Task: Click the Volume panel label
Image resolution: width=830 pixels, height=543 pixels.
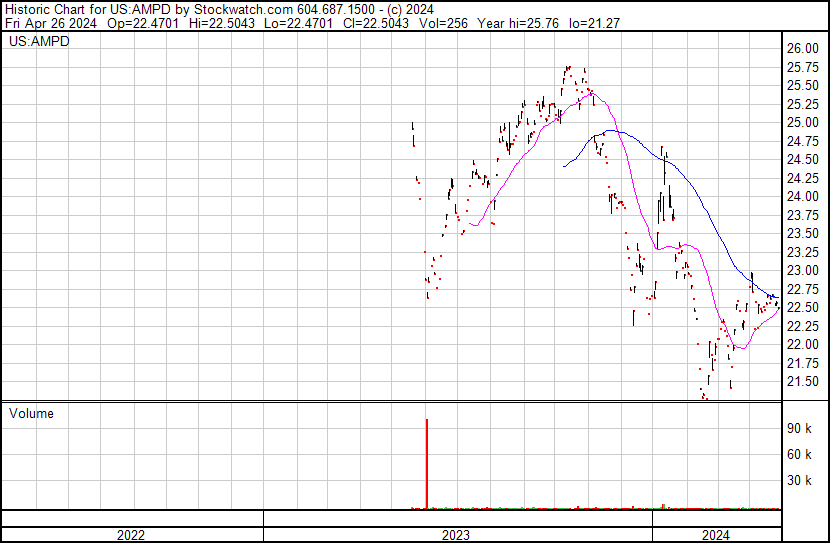Action: point(31,413)
